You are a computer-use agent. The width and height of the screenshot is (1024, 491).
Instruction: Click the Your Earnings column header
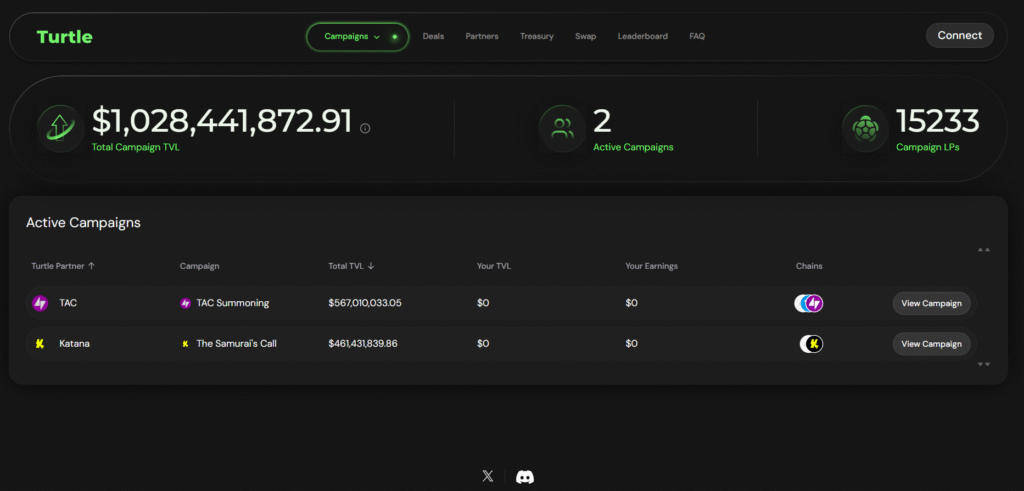pyautogui.click(x=651, y=266)
